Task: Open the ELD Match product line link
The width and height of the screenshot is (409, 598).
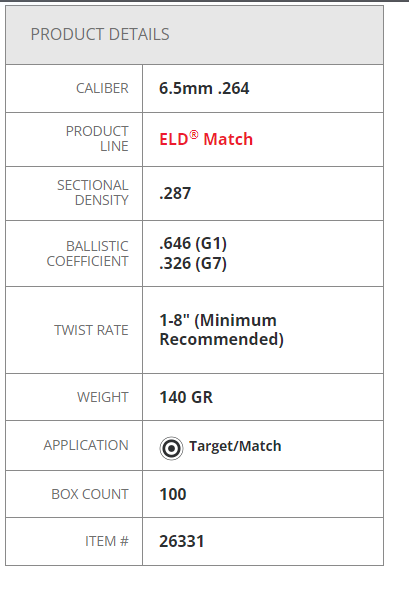Action: 206,139
